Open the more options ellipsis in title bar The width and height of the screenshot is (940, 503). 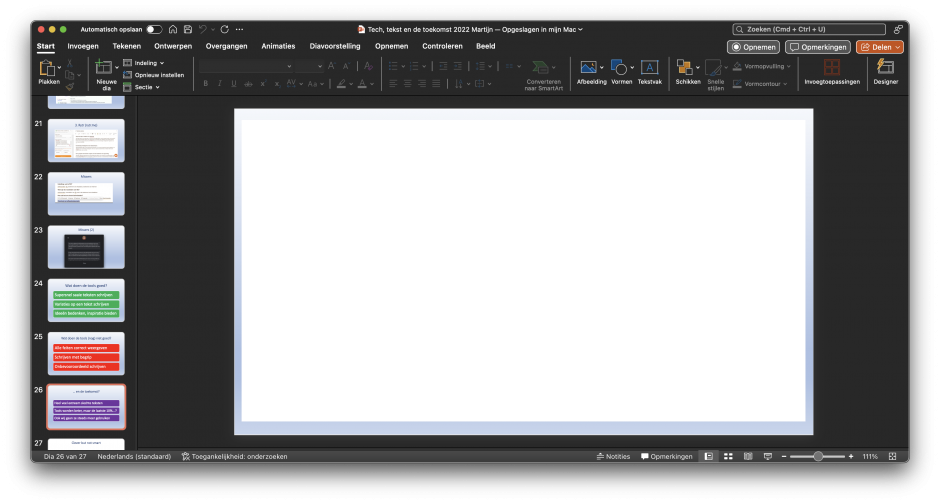239,29
